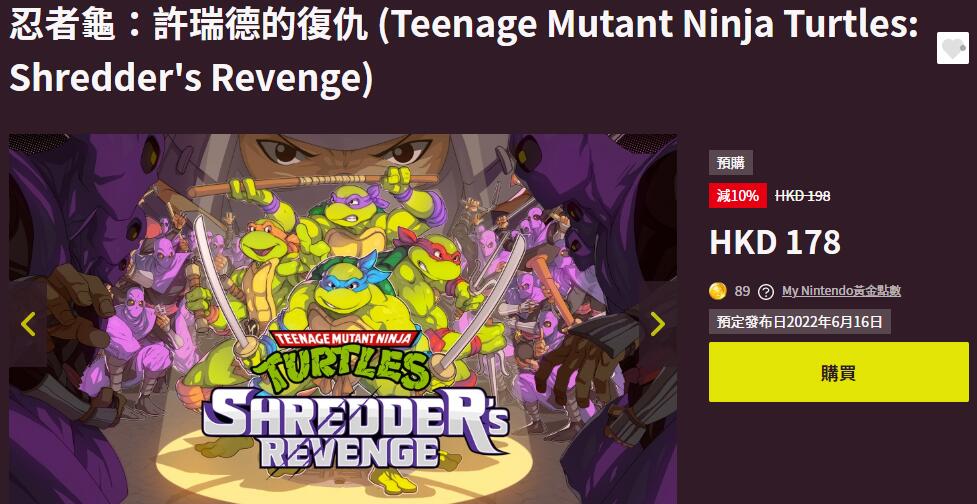This screenshot has width=977, height=504.
Task: Show next screenshot with right chevron arrow
Action: 658,323
